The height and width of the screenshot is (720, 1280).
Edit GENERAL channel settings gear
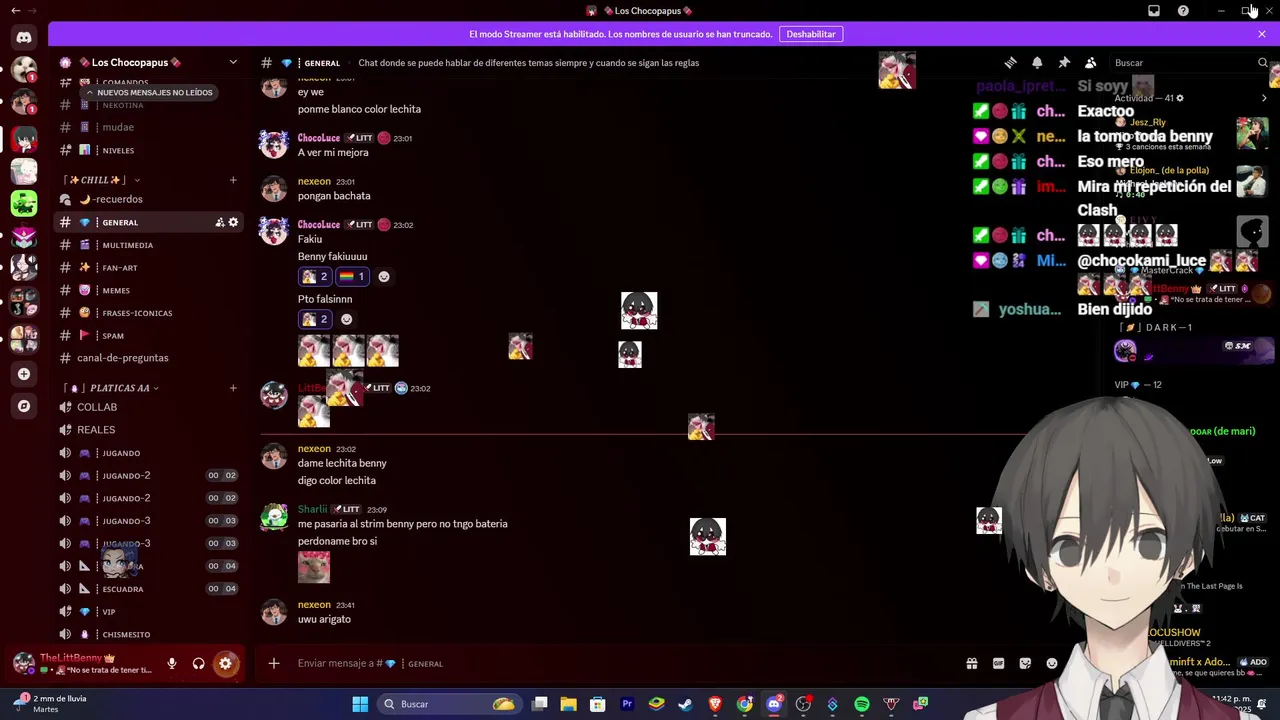(234, 222)
